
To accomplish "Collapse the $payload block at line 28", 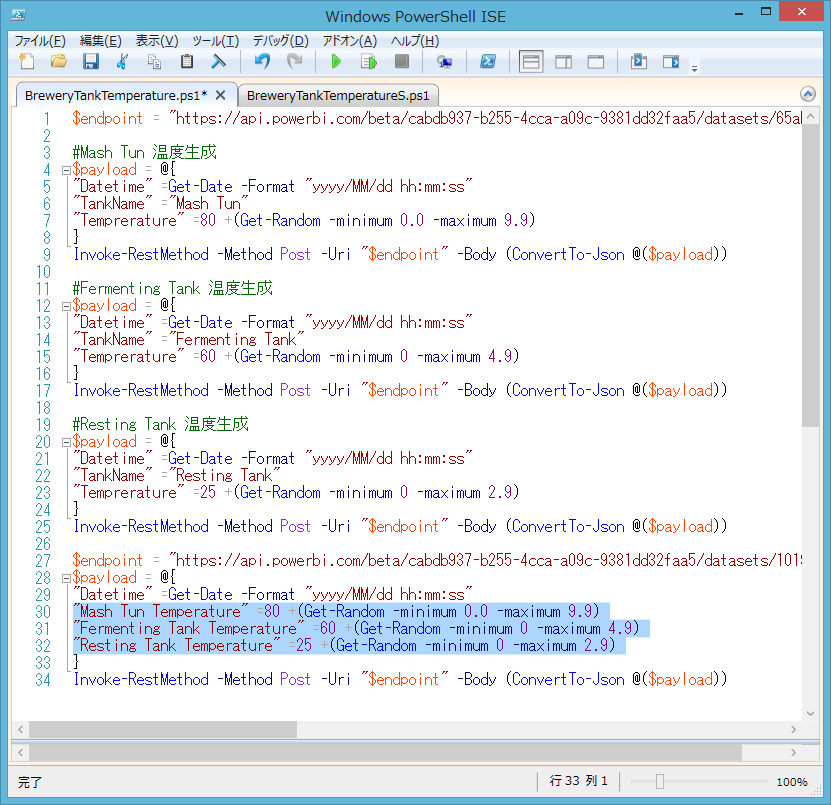I will [x=66, y=578].
